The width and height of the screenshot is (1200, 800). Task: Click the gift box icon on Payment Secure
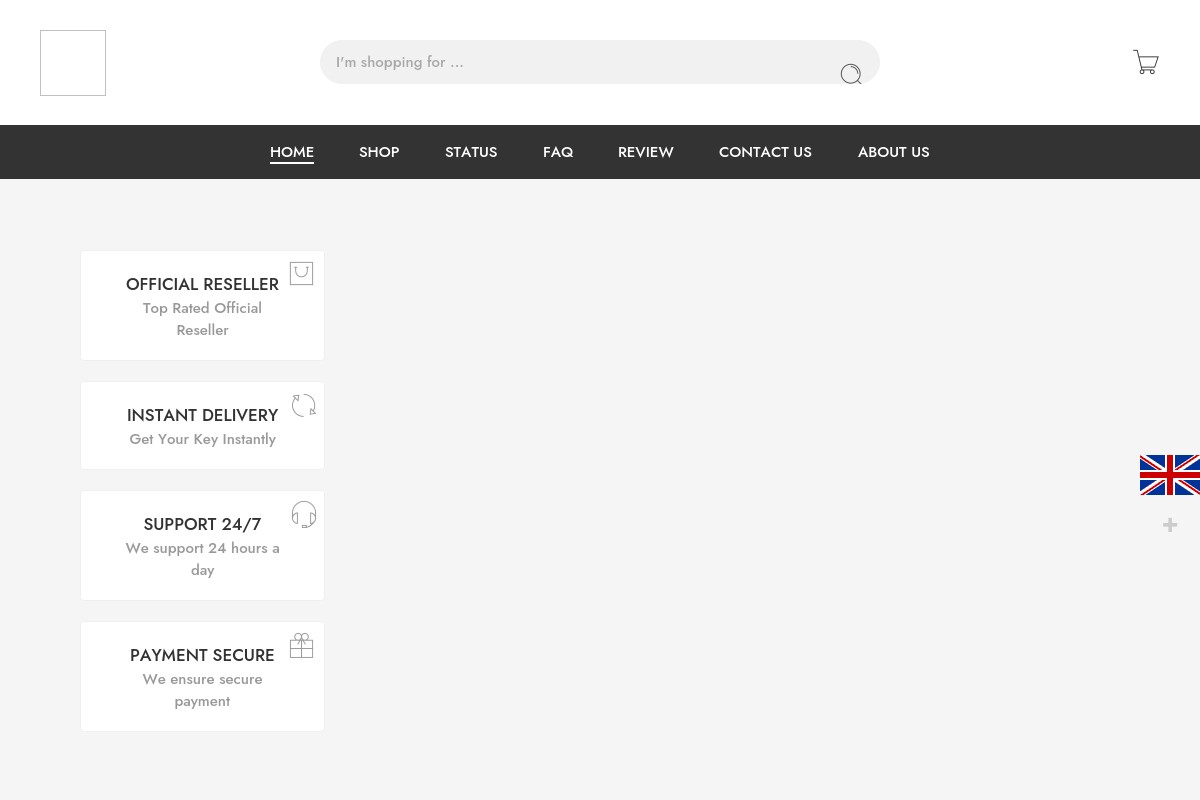(302, 646)
